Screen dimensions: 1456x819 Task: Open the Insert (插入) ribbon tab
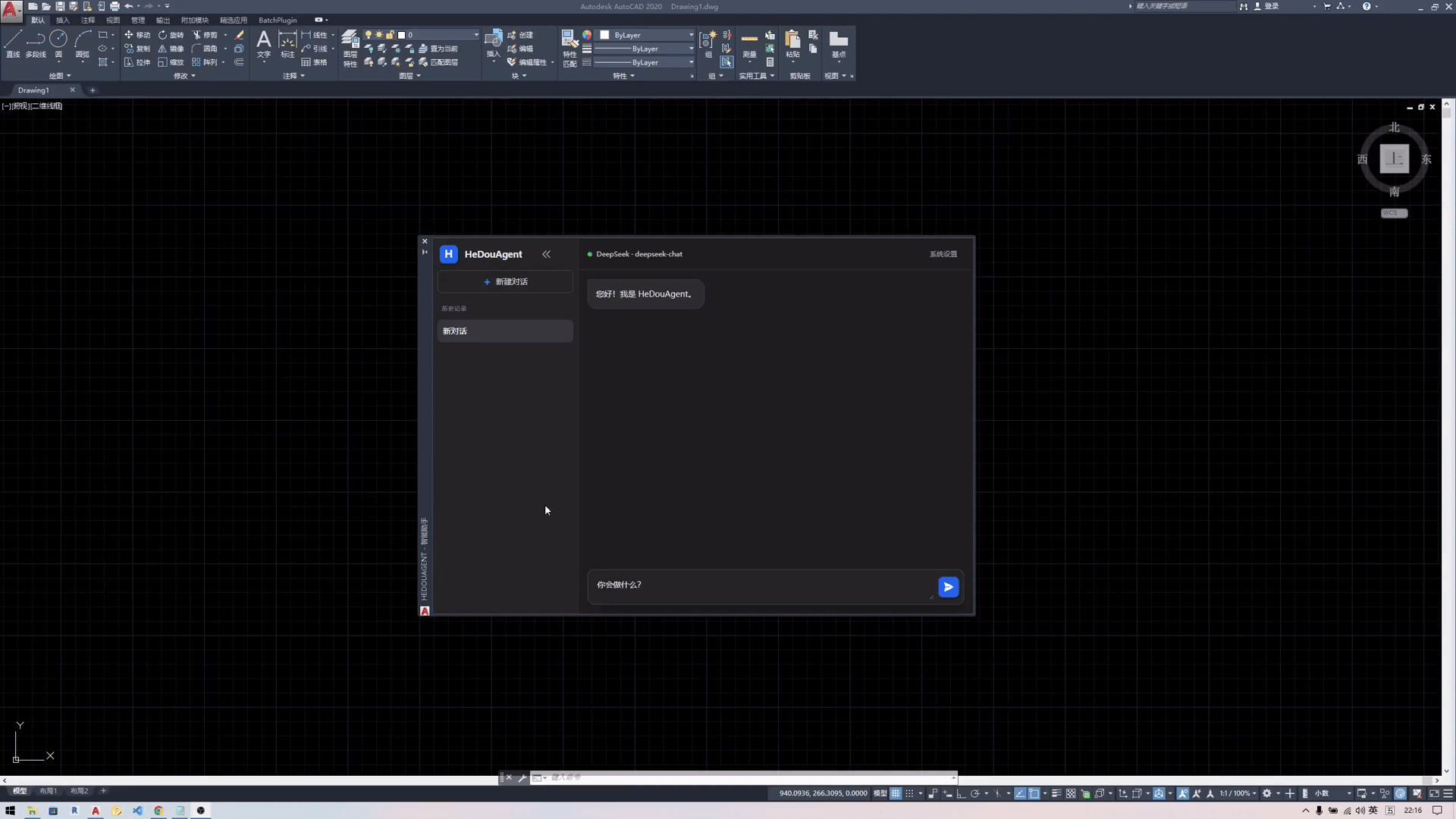(63, 20)
